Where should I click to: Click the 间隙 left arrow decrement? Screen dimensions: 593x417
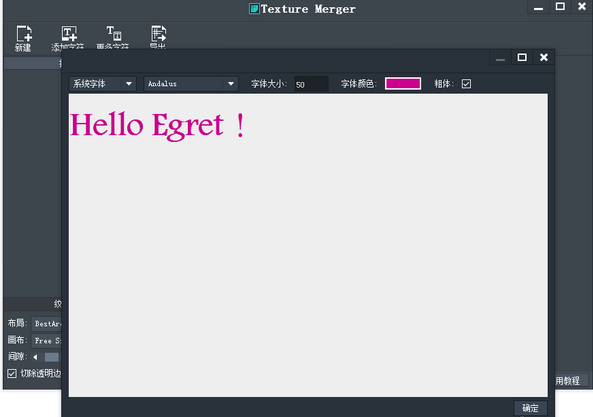pos(35,357)
